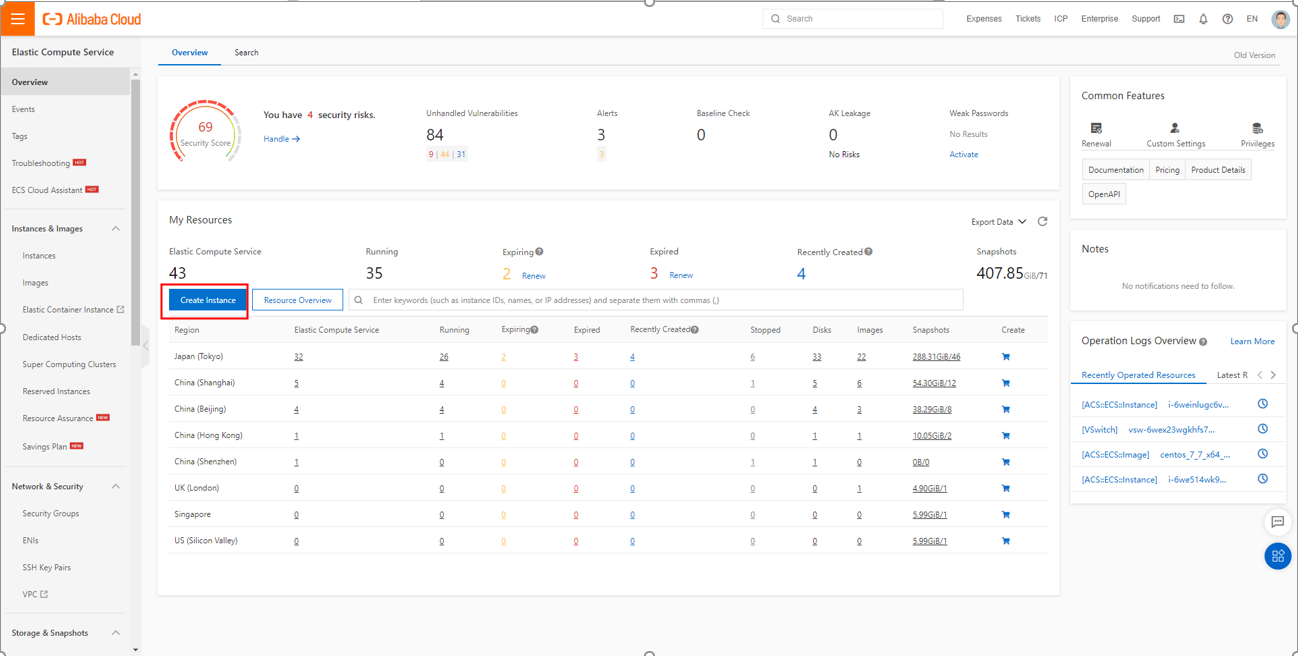Collapse the left sidebar handle

(145, 347)
